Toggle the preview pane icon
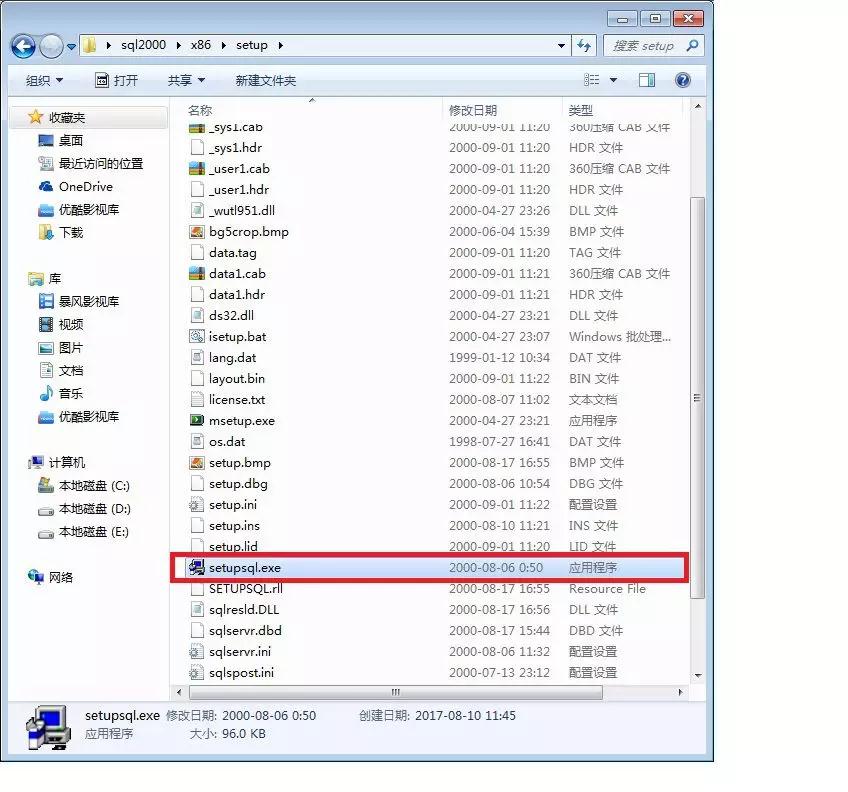848x792 pixels. pos(647,80)
